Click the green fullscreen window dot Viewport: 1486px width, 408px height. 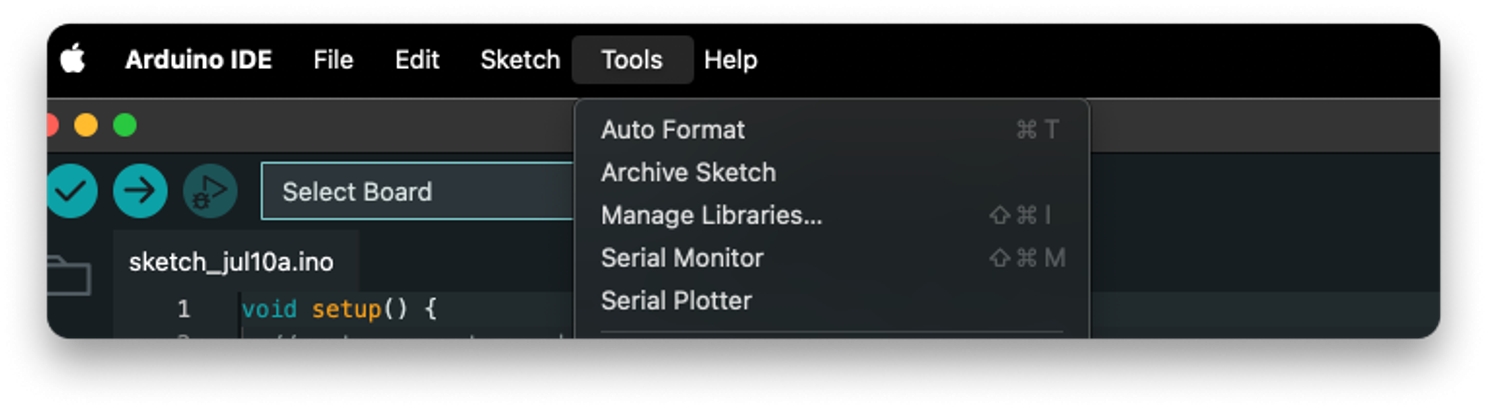(x=124, y=126)
